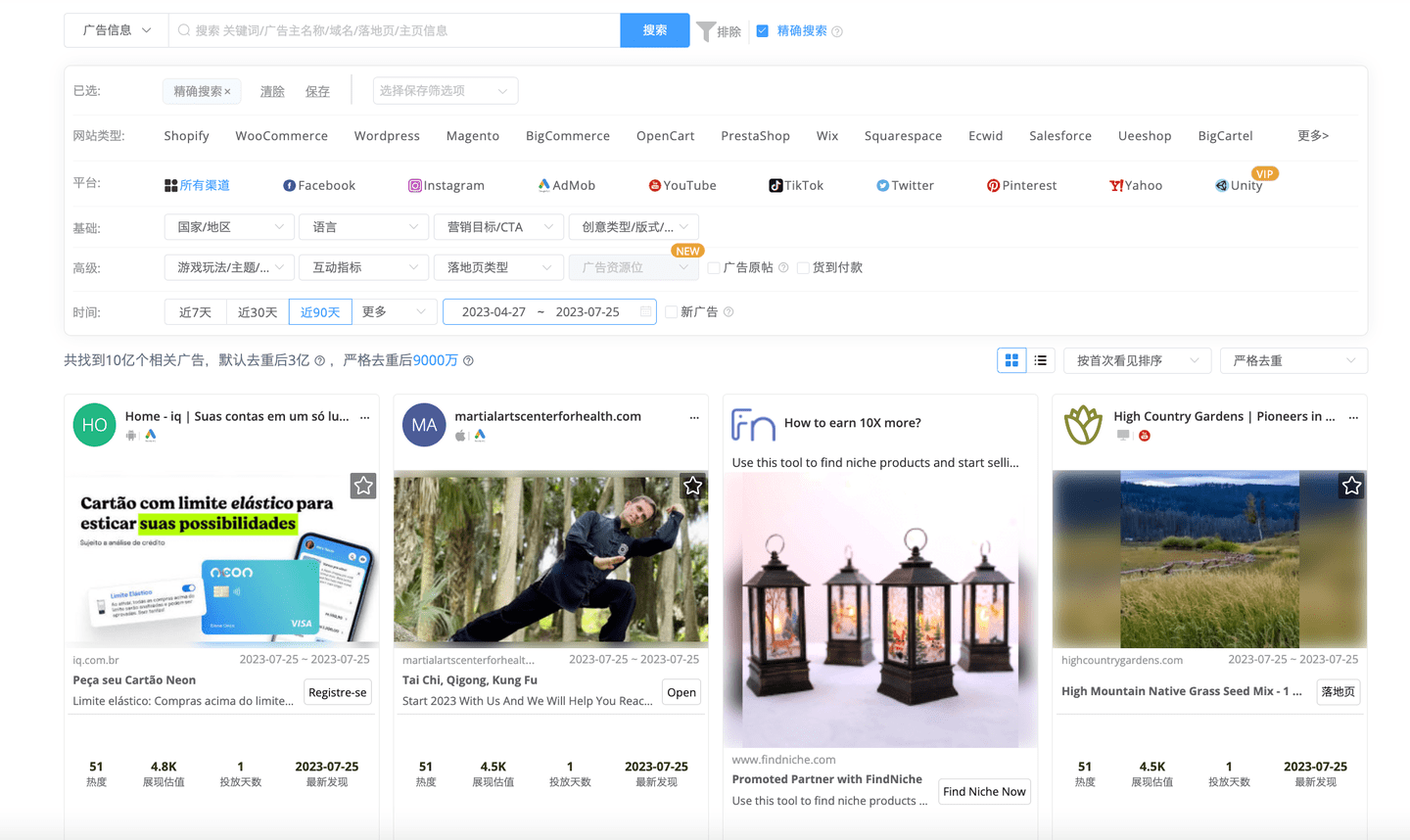
Task: Open more options on High Country Gardens card
Action: (1353, 417)
